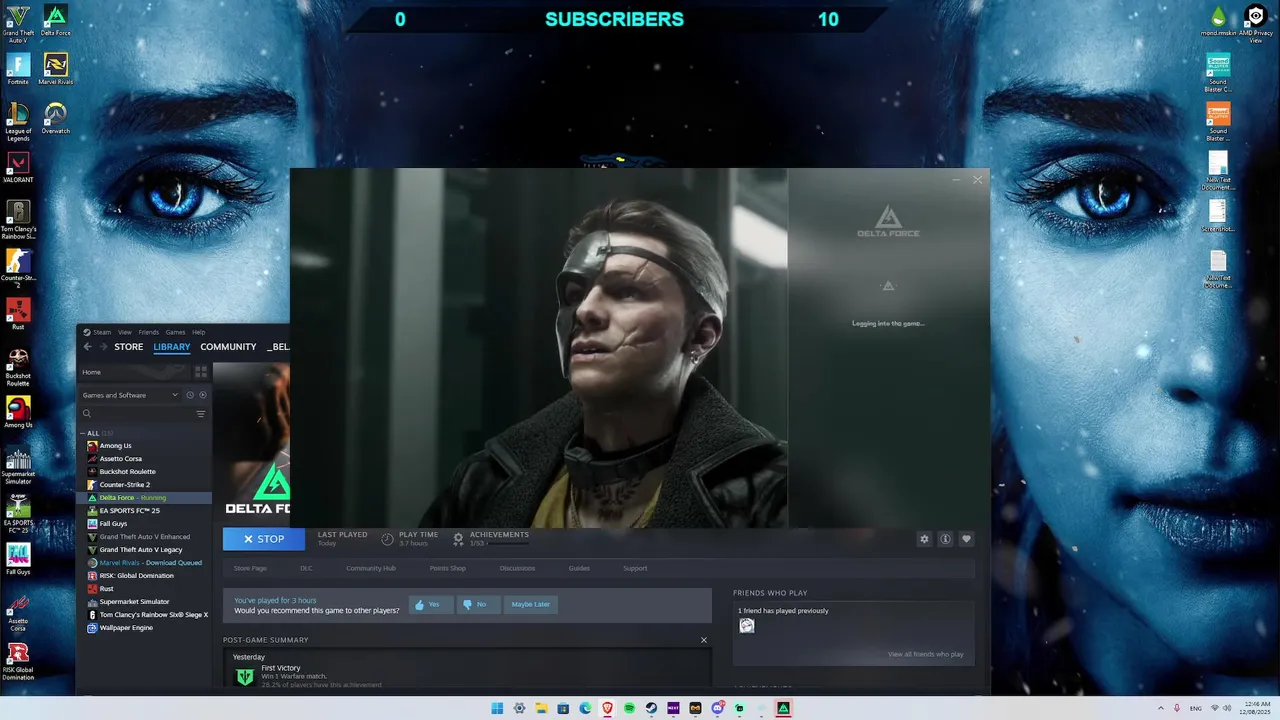Open Steam from the taskbar
The image size is (1280, 720).
tap(651, 708)
